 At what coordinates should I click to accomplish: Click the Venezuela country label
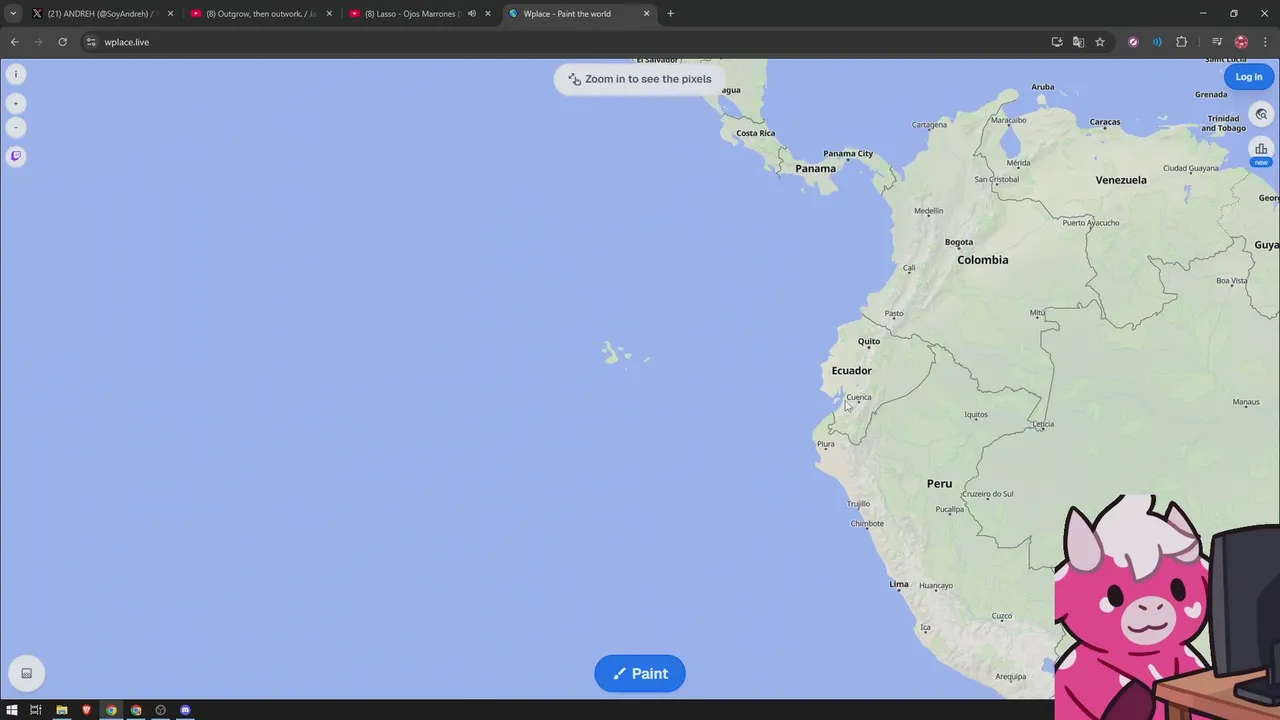[x=1121, y=180]
